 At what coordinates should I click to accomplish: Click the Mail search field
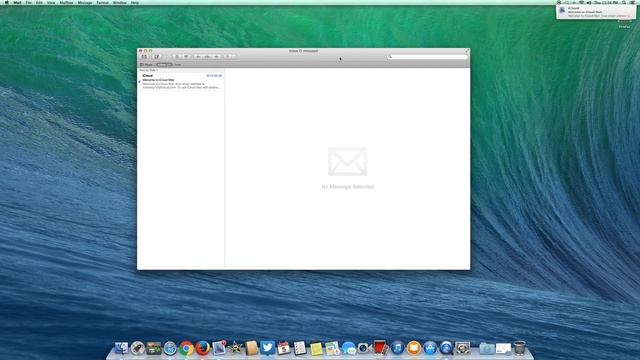coord(427,57)
